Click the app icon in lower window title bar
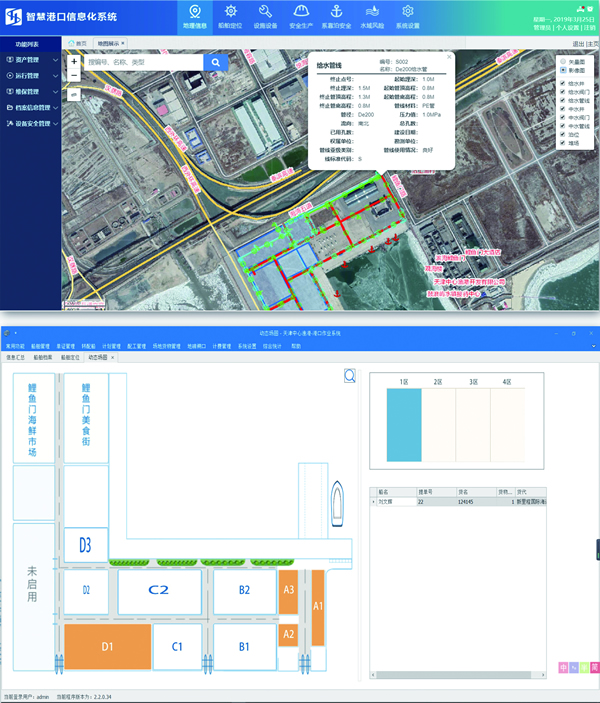The height and width of the screenshot is (703, 600). 6,333
